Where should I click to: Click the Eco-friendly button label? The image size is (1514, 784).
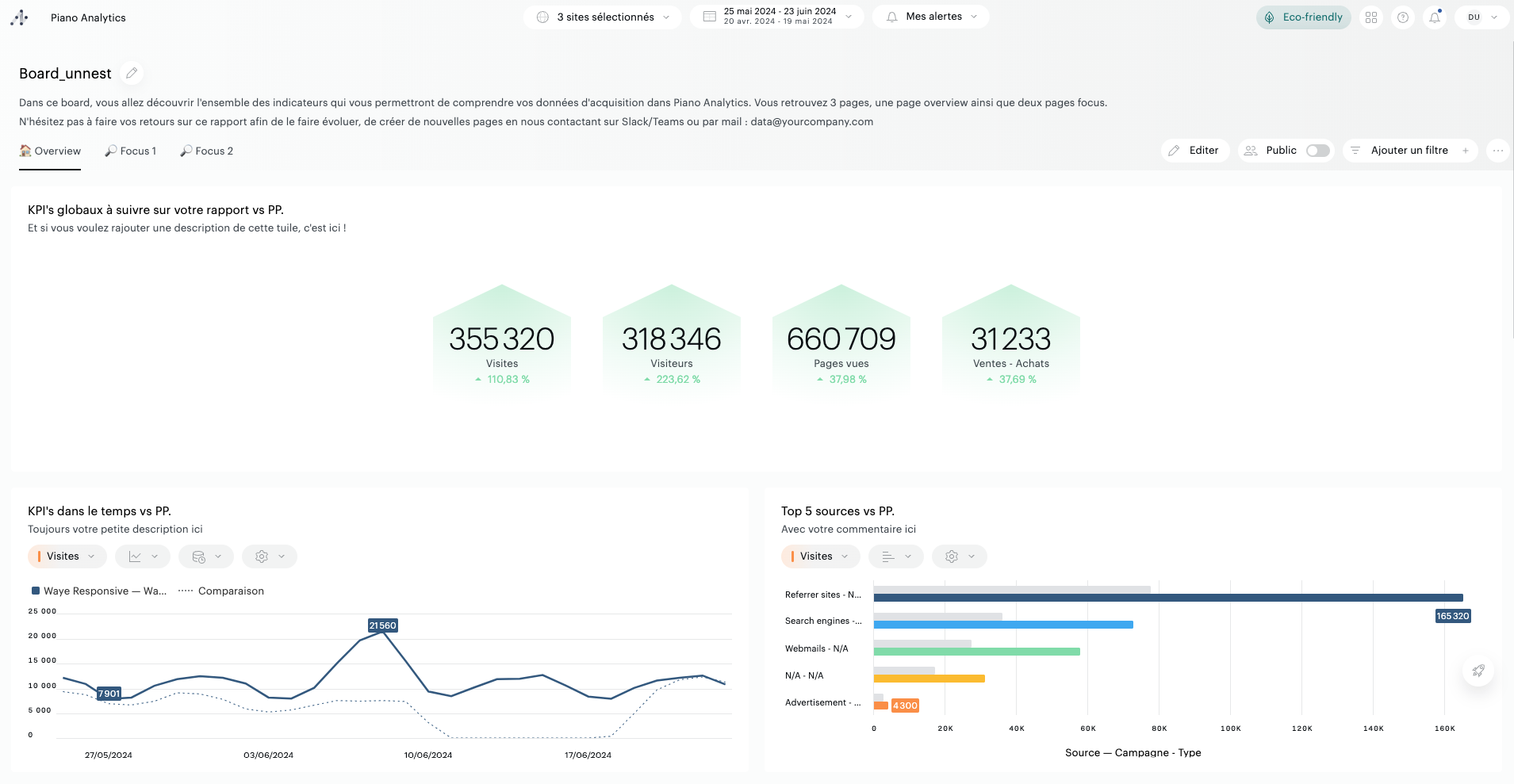pos(1313,17)
